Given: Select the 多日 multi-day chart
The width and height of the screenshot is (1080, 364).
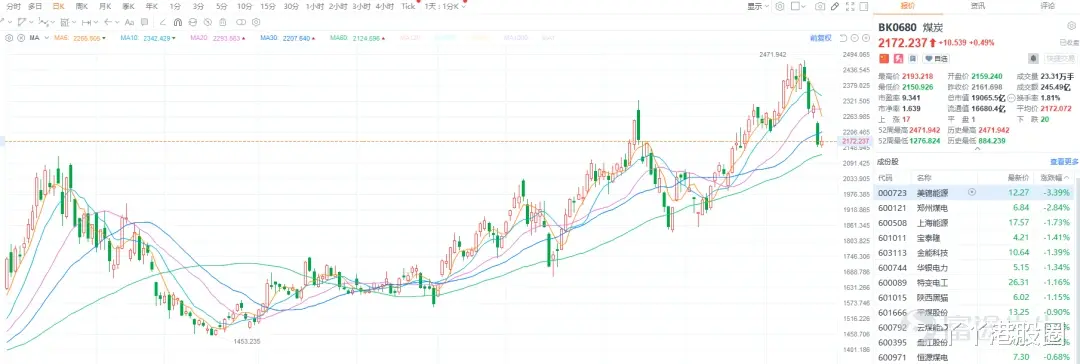Looking at the screenshot, I should point(35,6).
